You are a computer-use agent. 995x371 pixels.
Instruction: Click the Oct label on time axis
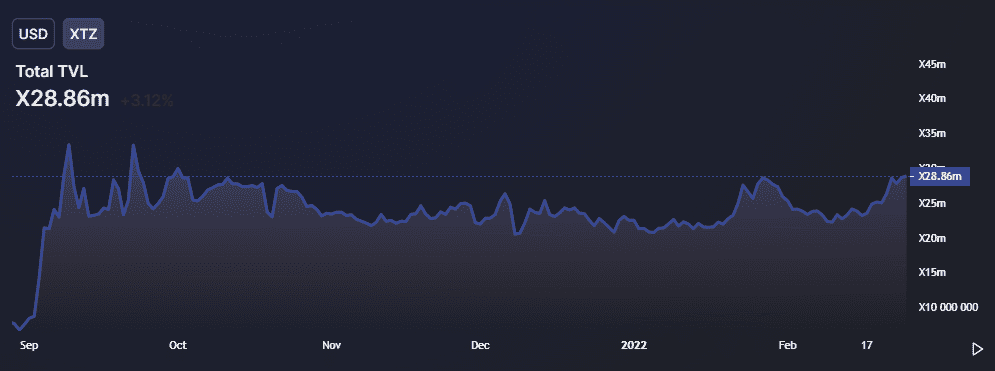pyautogui.click(x=178, y=346)
